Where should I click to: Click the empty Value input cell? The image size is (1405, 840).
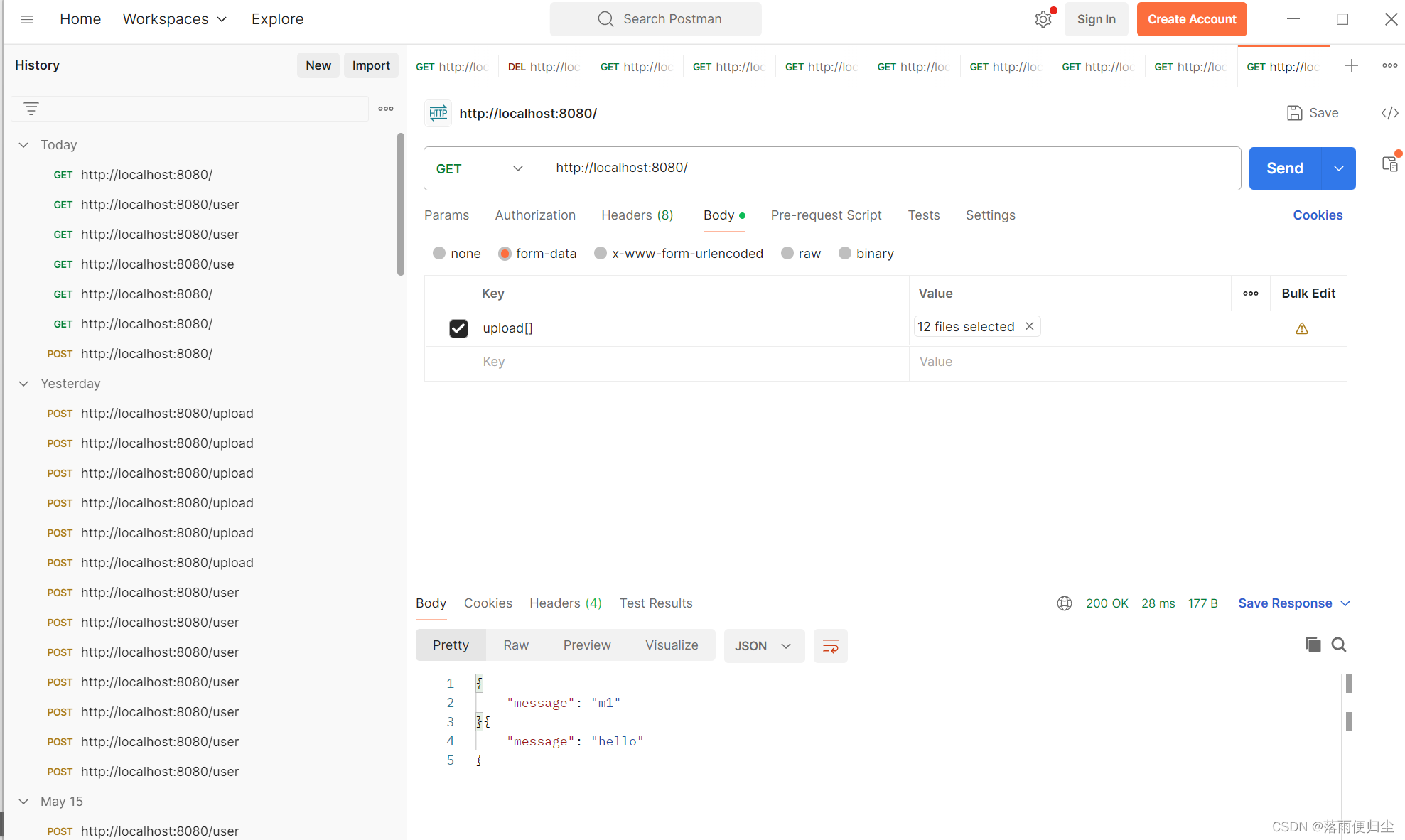coord(1128,362)
